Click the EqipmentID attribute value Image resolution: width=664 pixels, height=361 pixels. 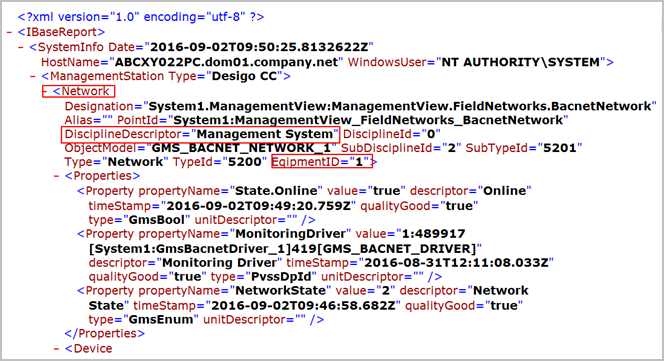(359, 162)
